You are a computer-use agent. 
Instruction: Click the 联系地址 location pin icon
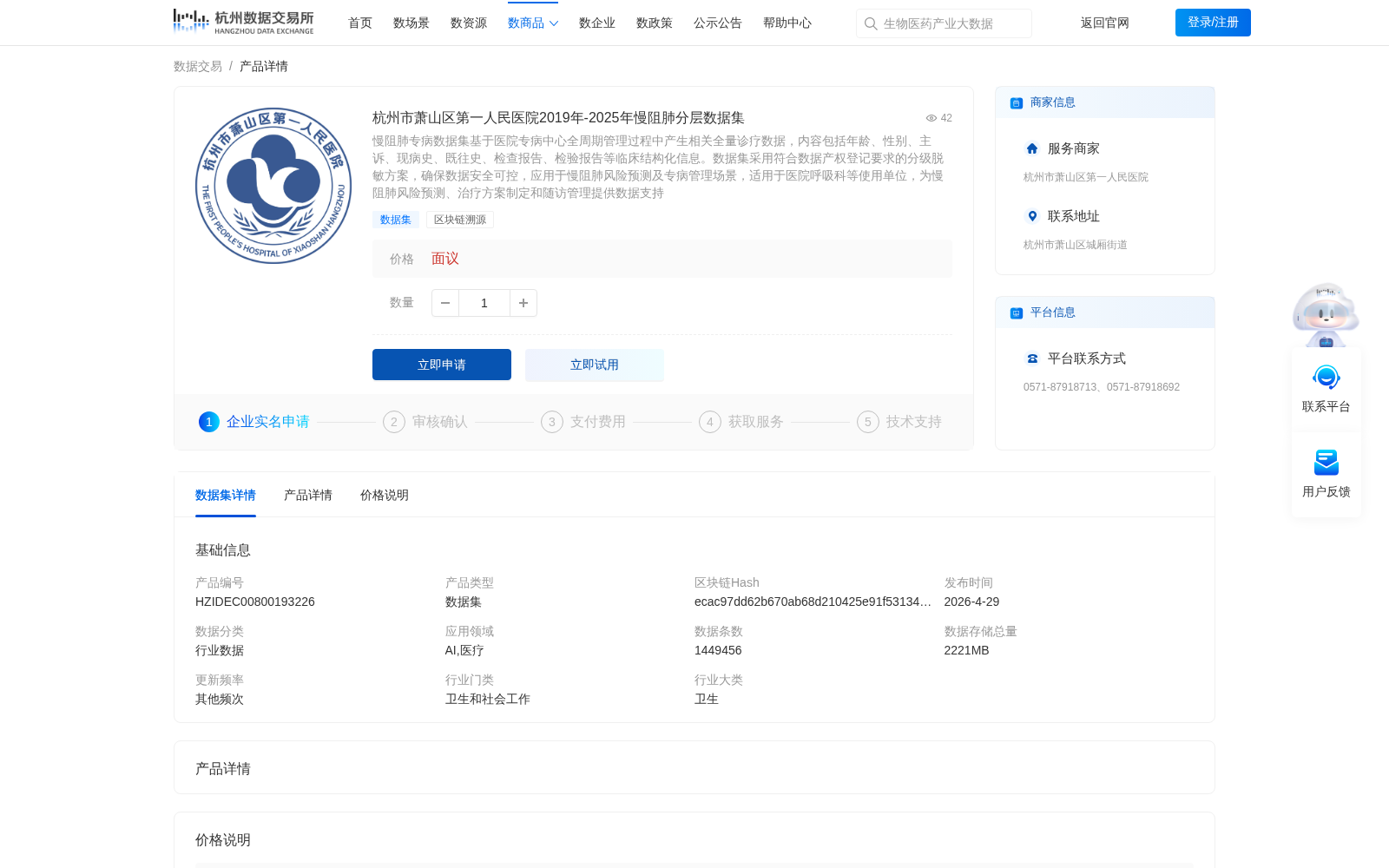[x=1032, y=216]
